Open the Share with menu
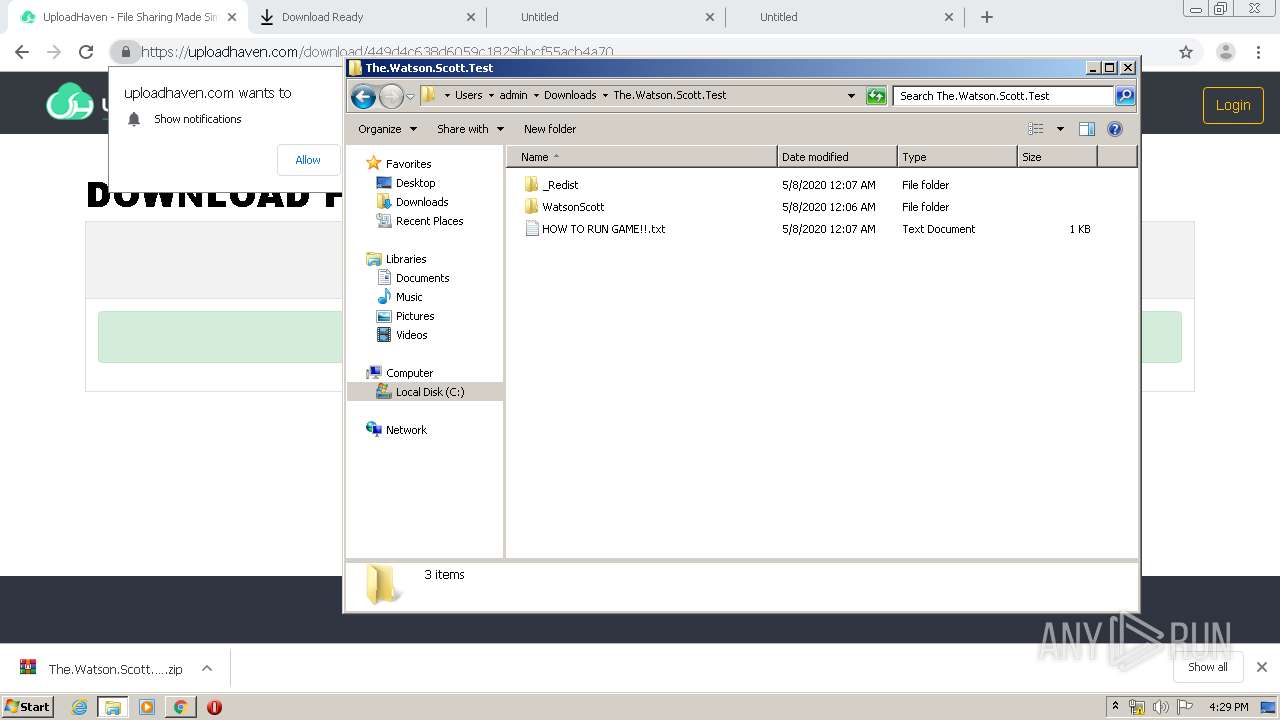This screenshot has width=1280, height=720. [x=470, y=129]
